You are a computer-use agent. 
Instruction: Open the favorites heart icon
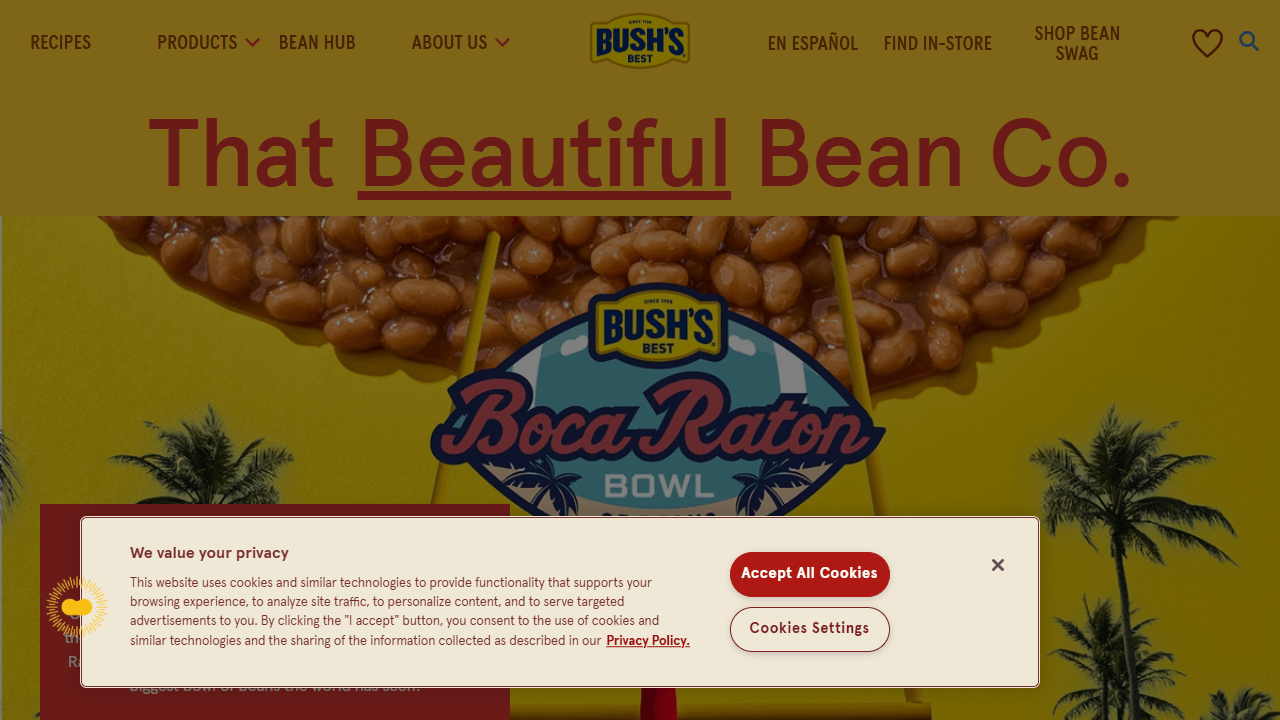click(1207, 43)
